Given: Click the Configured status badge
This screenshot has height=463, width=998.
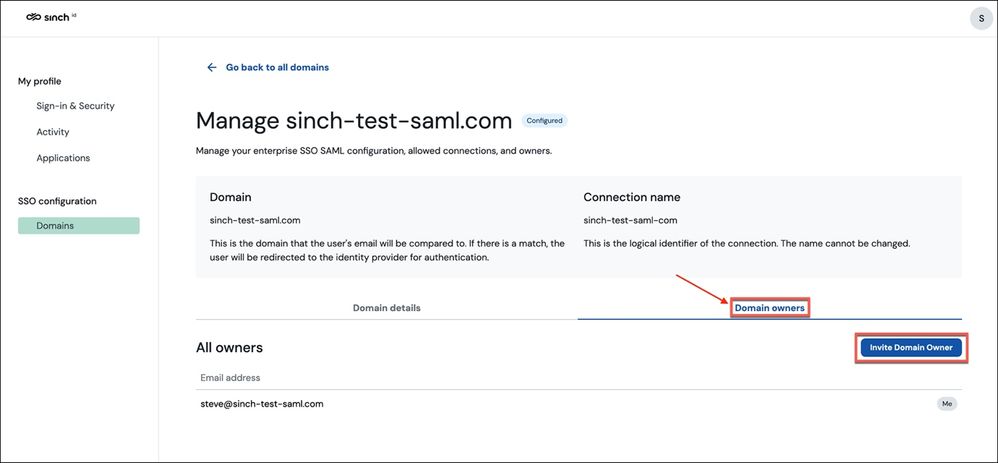Looking at the screenshot, I should [x=544, y=120].
